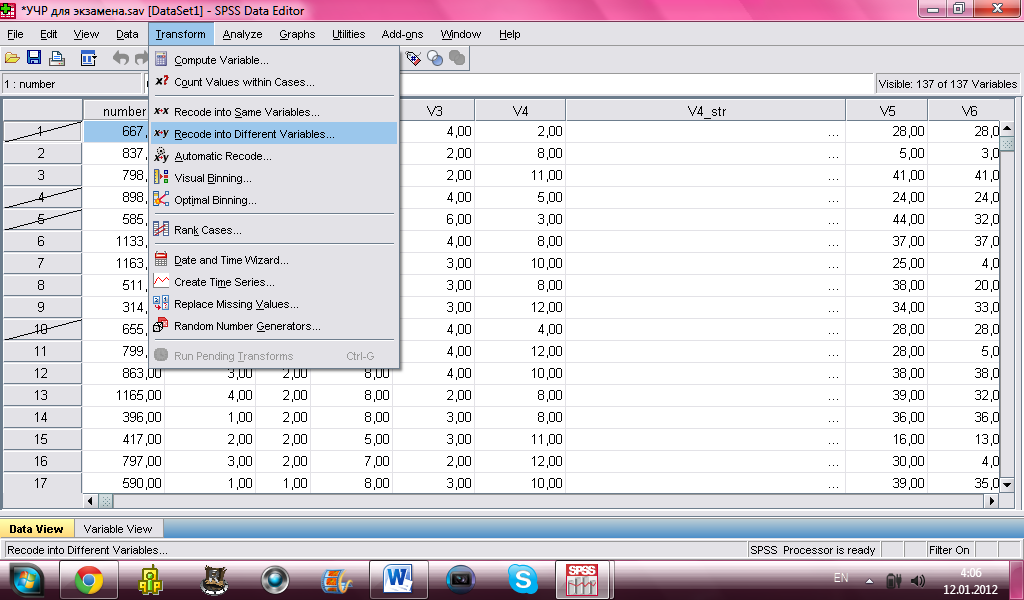1024x600 pixels.
Task: Select the Data View tab
Action: pos(37,529)
